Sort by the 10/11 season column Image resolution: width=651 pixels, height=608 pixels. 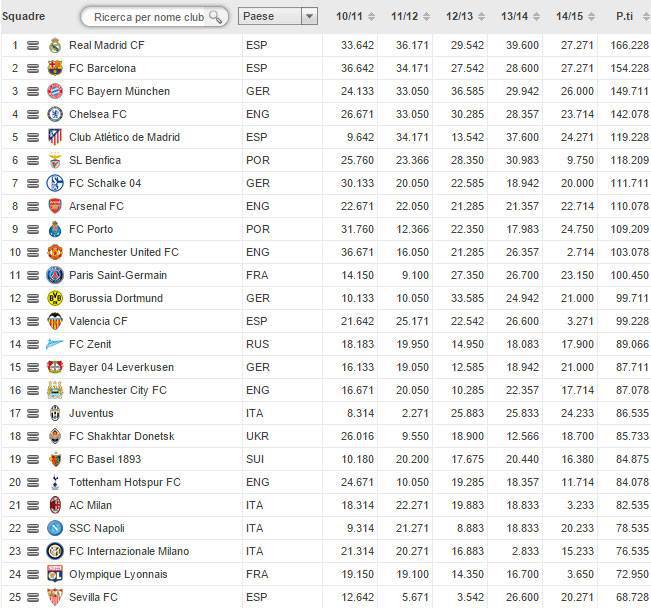click(355, 17)
